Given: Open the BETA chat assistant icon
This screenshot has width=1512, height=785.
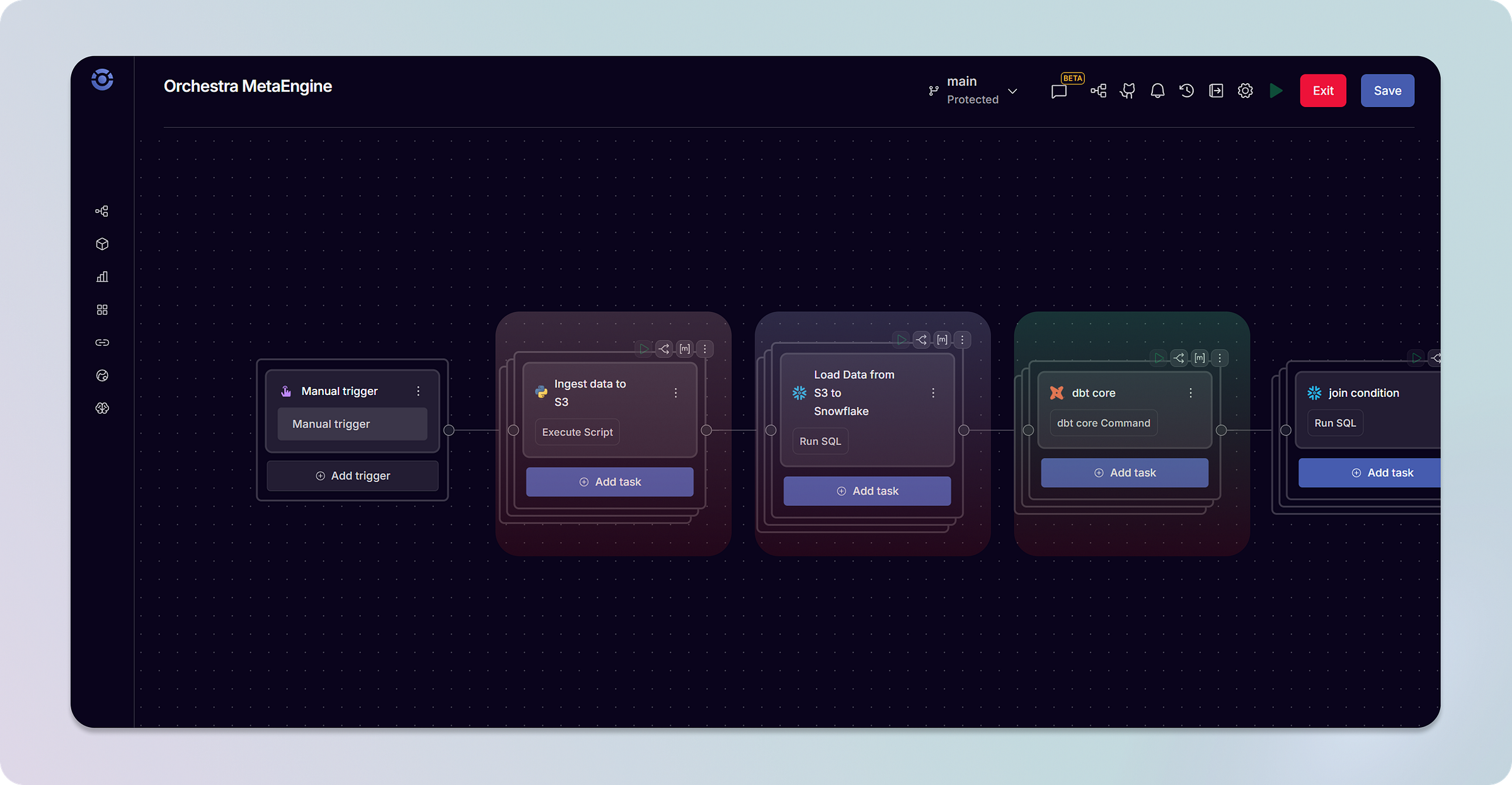Looking at the screenshot, I should pyautogui.click(x=1059, y=91).
